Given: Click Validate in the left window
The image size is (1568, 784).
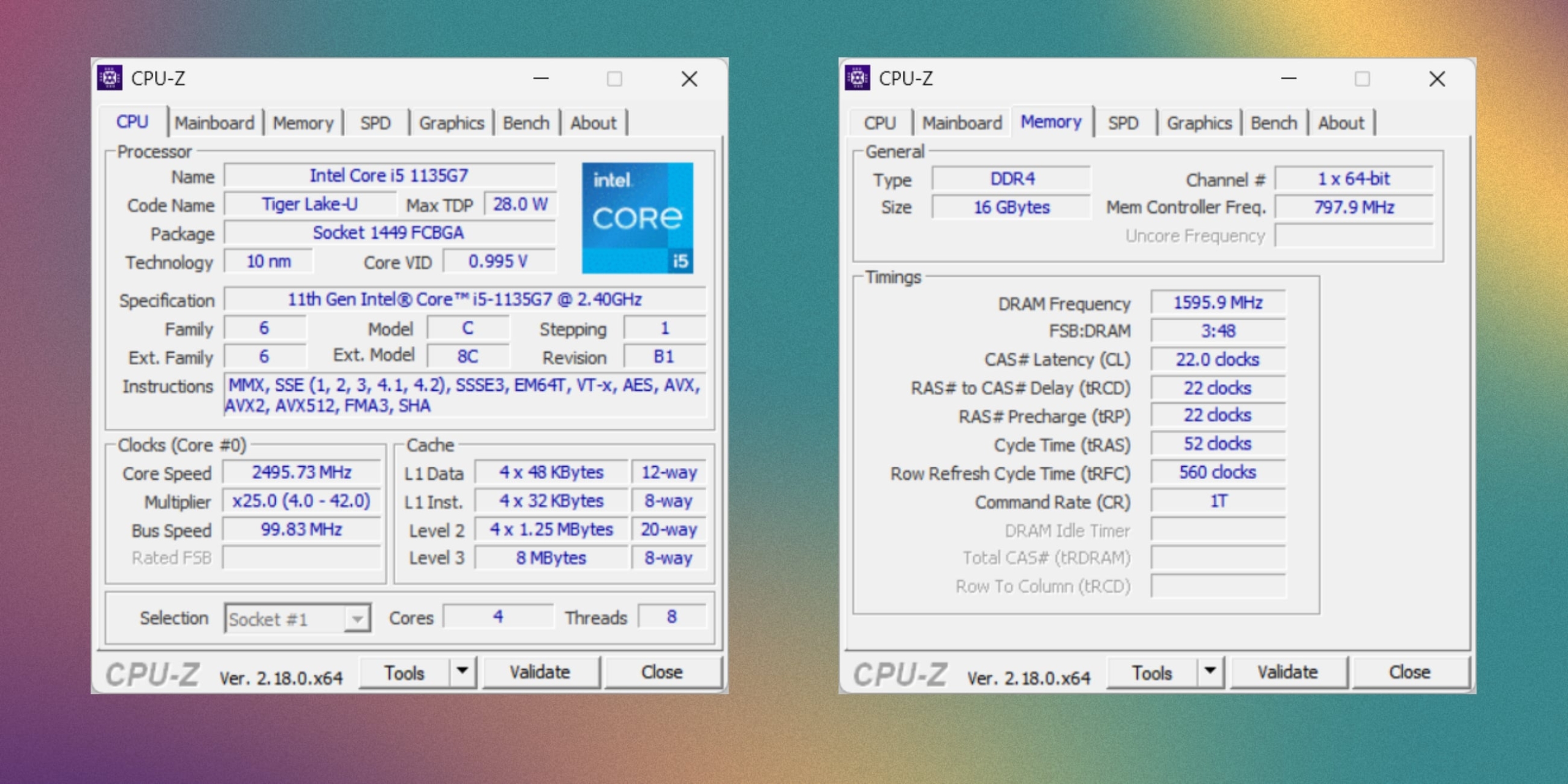Looking at the screenshot, I should point(541,671).
